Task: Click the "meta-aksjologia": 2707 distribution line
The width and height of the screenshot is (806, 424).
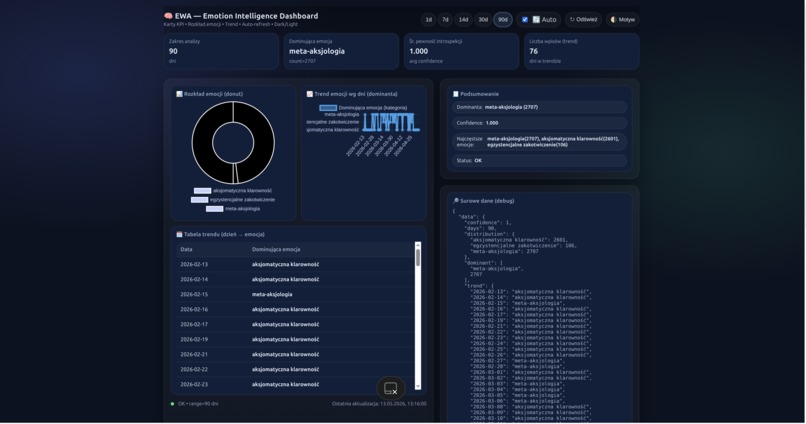Action: coord(505,252)
